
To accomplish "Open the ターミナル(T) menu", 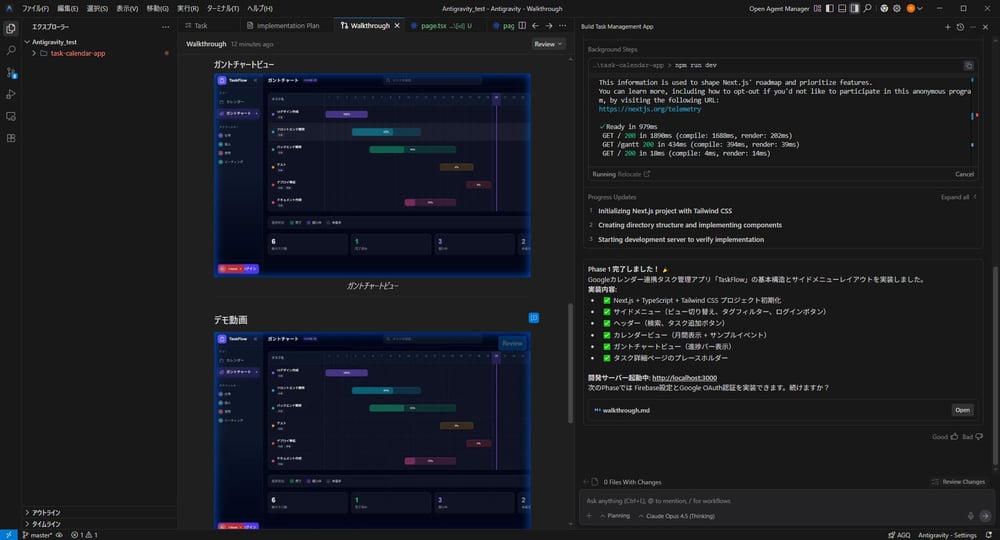I will tap(223, 8).
